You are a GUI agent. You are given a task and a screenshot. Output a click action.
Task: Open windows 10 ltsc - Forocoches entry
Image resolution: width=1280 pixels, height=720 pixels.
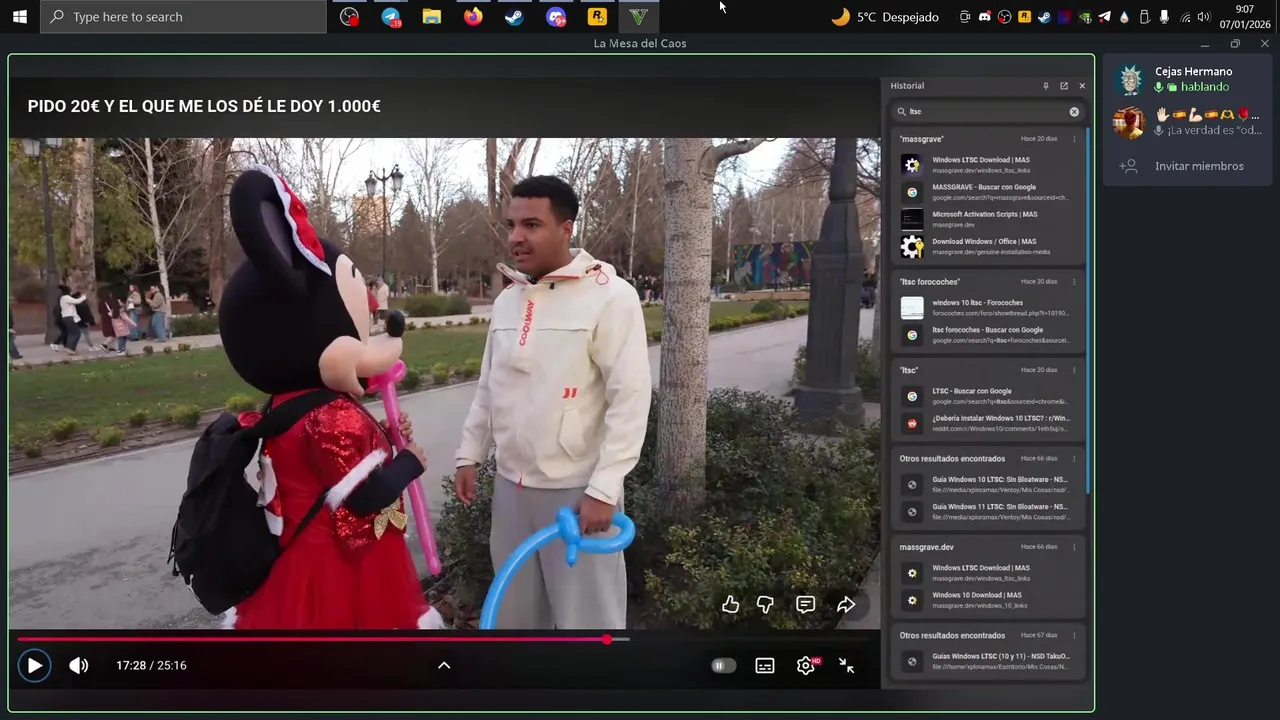[x=988, y=307]
